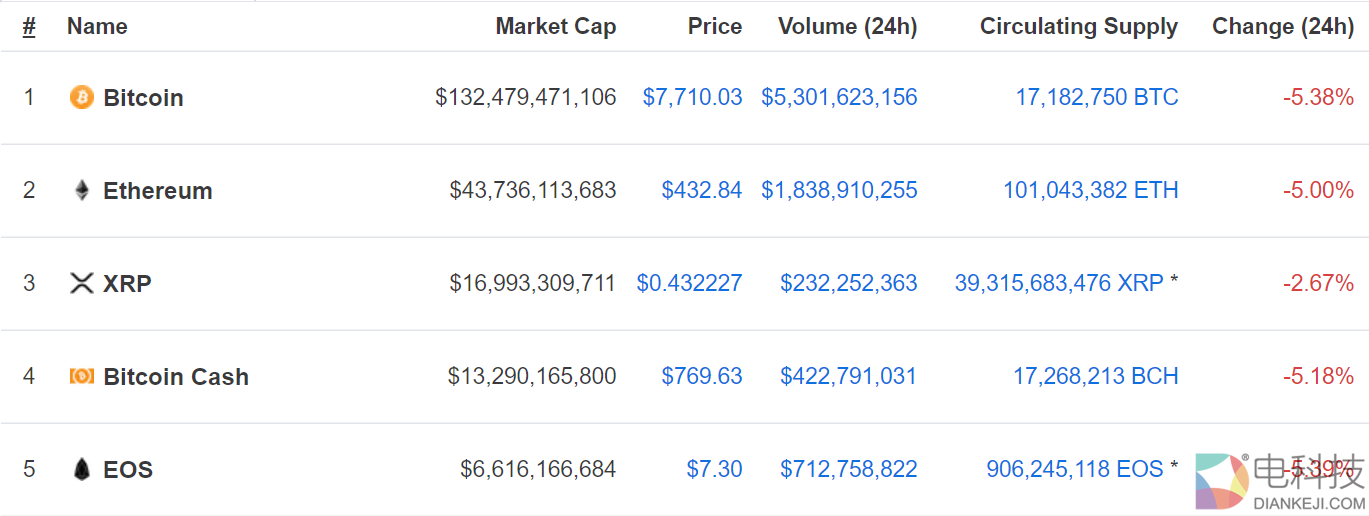Click the DIANKEJI watermark logo
This screenshot has height=516, width=1369.
1280,482
